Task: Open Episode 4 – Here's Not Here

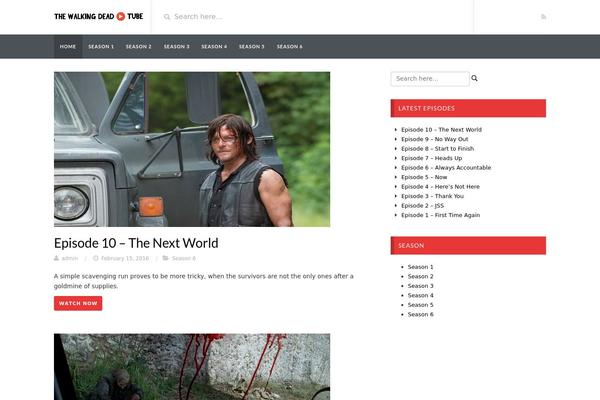Action: 440,187
